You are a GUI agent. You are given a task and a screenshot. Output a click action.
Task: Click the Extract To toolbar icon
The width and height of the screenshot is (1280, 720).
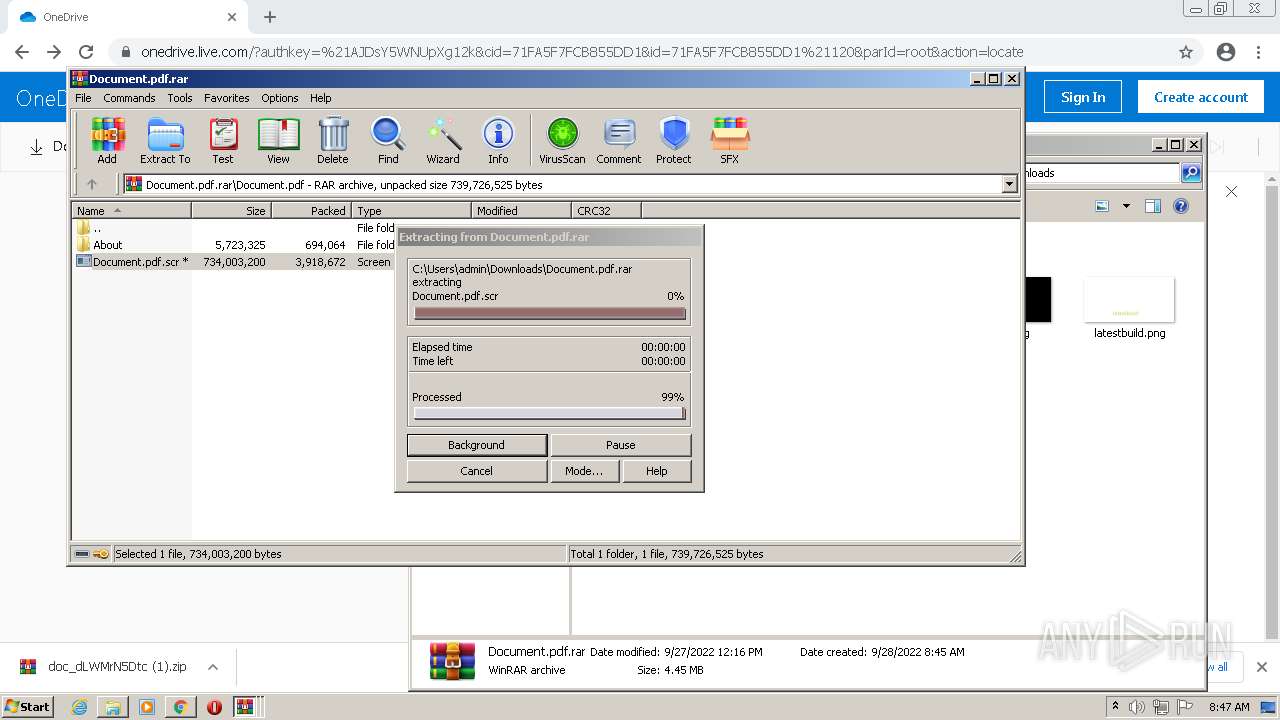(x=165, y=140)
